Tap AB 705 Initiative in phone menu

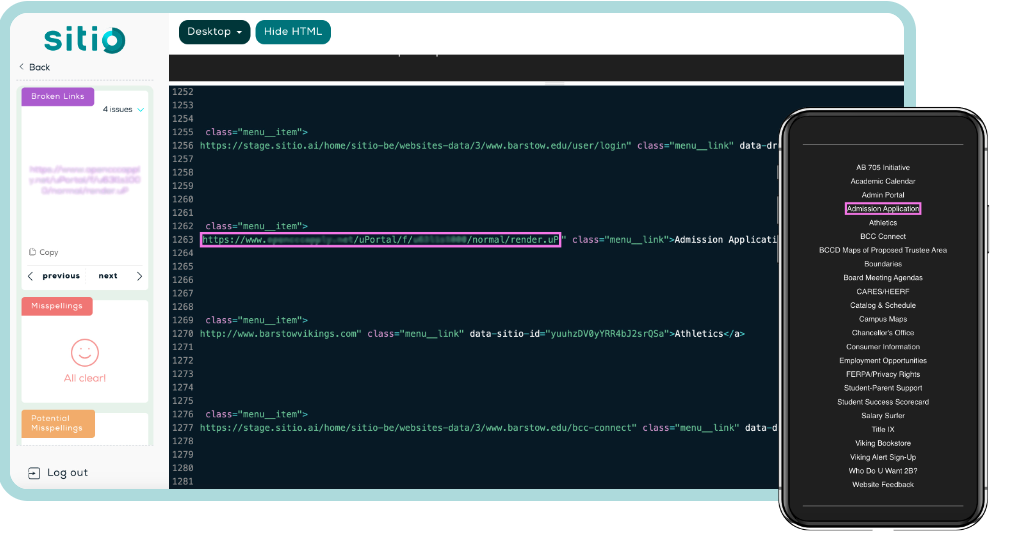[883, 168]
